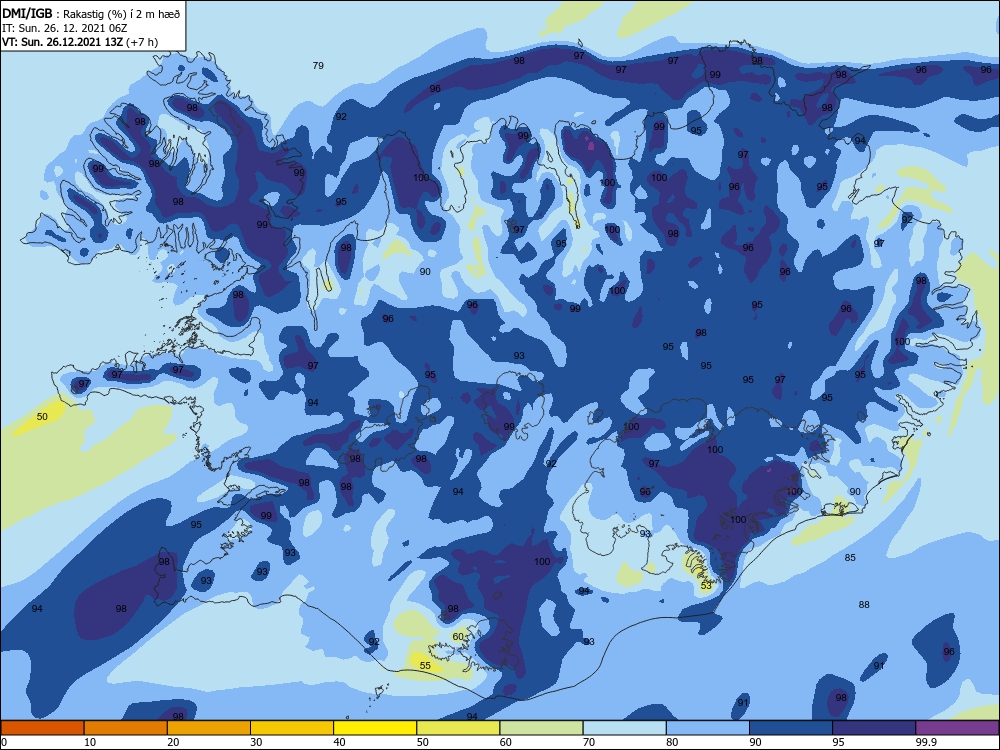
Task: Click the '79' value over the northern sea
Action: (318, 65)
